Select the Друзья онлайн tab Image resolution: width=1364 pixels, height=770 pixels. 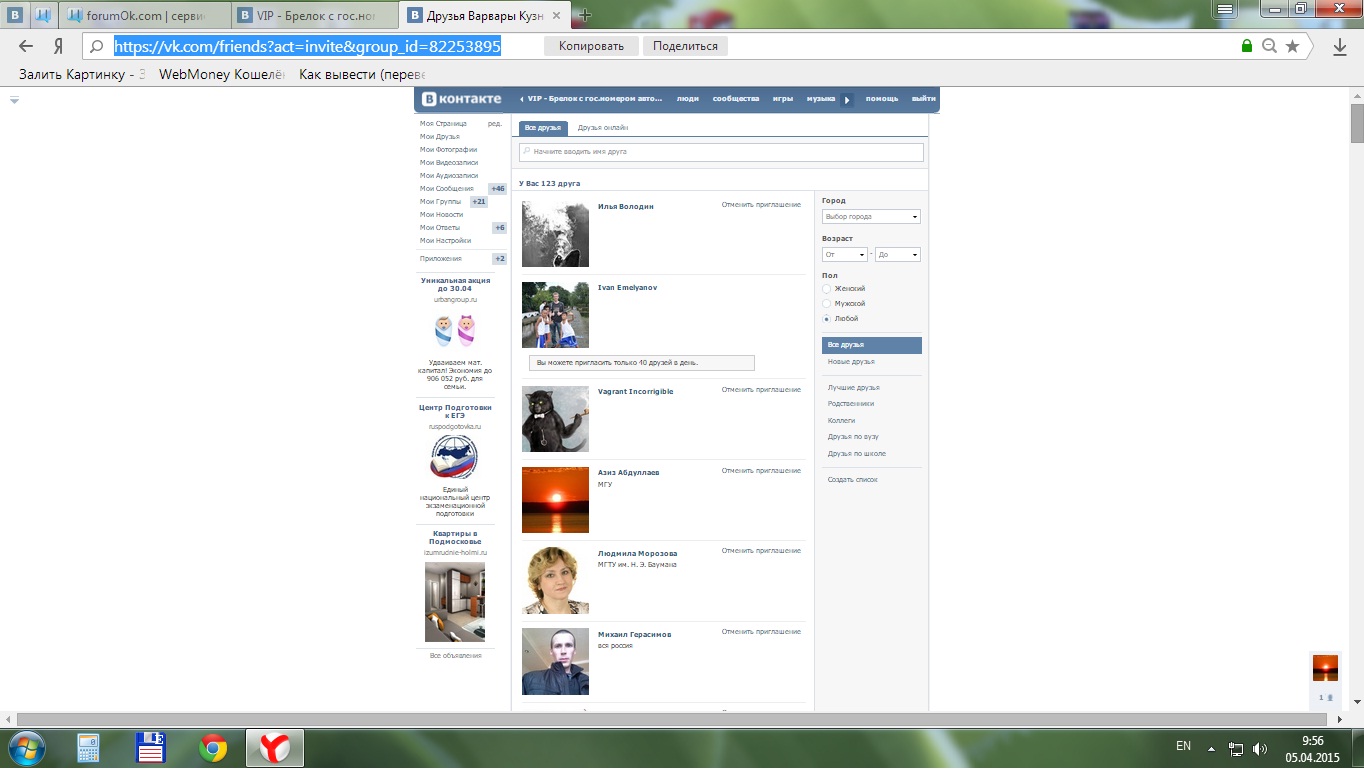point(603,128)
